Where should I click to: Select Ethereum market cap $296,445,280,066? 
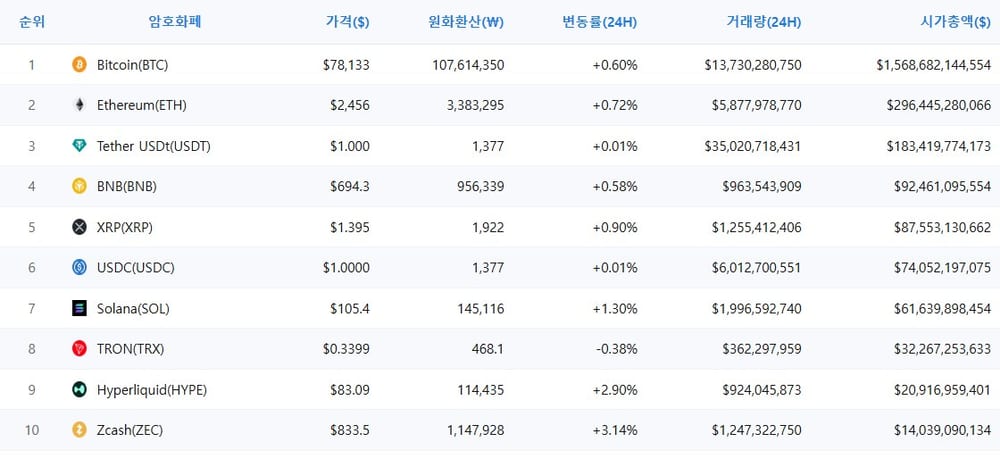939,106
